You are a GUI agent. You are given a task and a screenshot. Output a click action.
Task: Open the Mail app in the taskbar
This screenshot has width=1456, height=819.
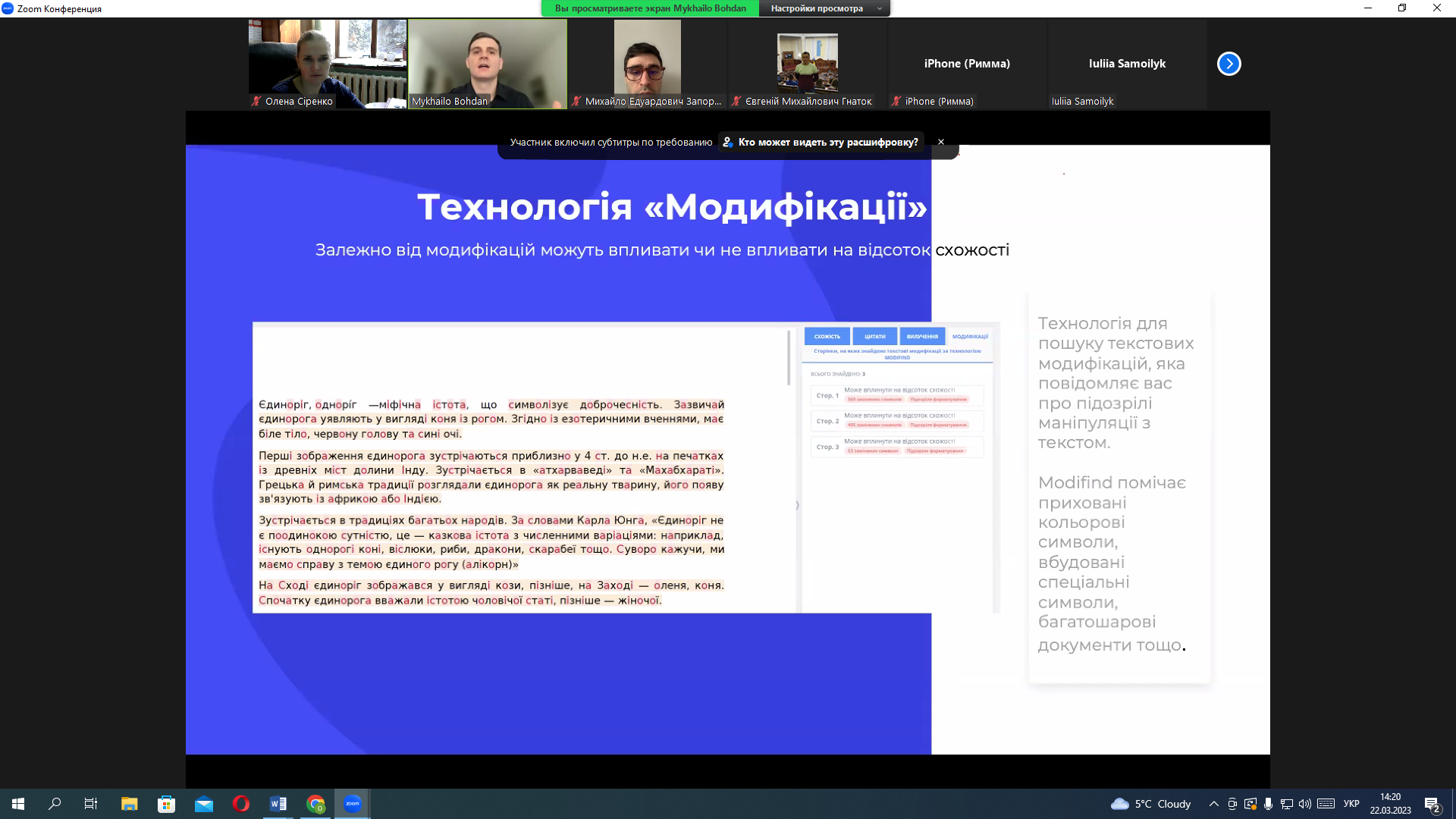(x=203, y=804)
